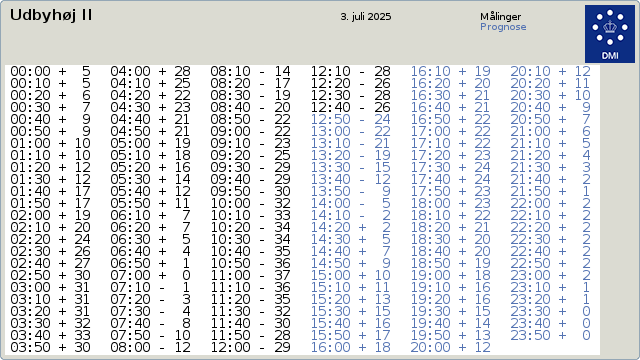Screen dimensions: 640x360
Task: Click the 20:00 + 12 forecast entry
Action: click(x=450, y=347)
